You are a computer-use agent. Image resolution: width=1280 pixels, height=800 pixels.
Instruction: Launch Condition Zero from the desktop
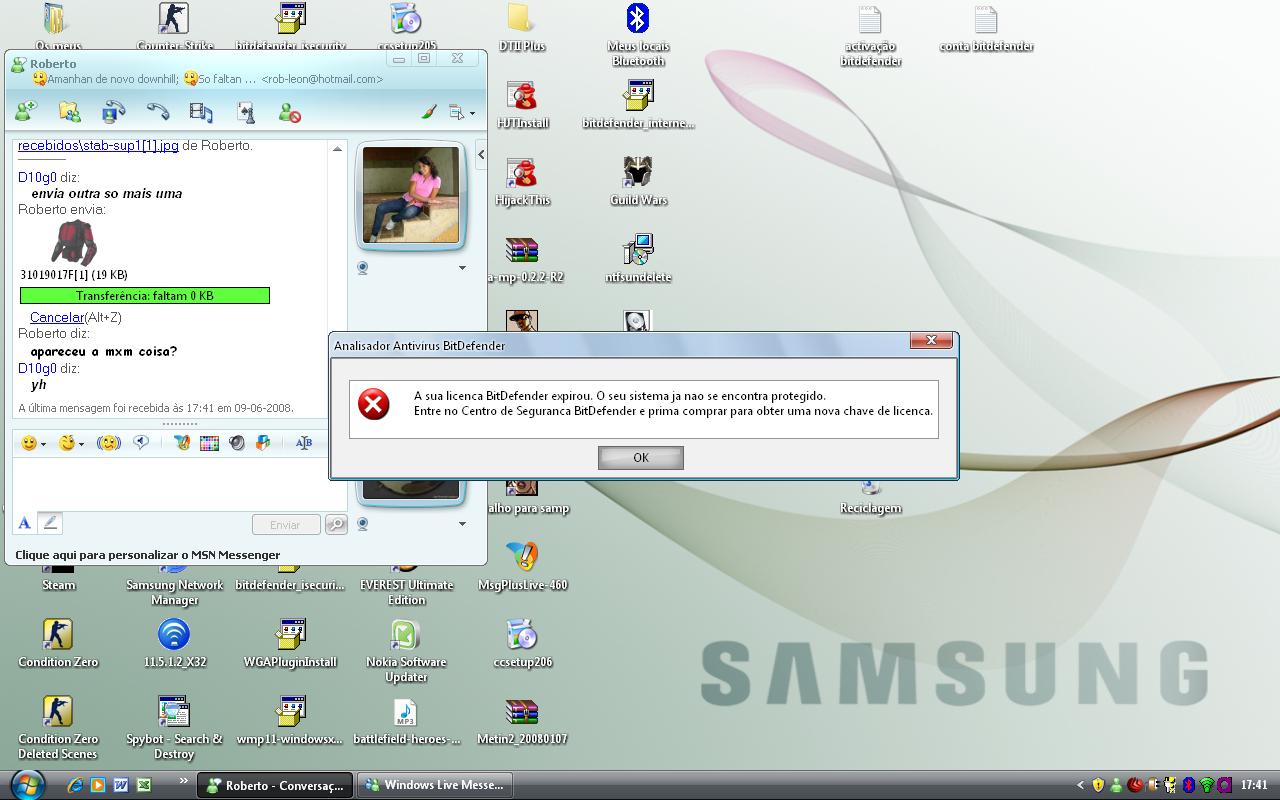[x=58, y=643]
